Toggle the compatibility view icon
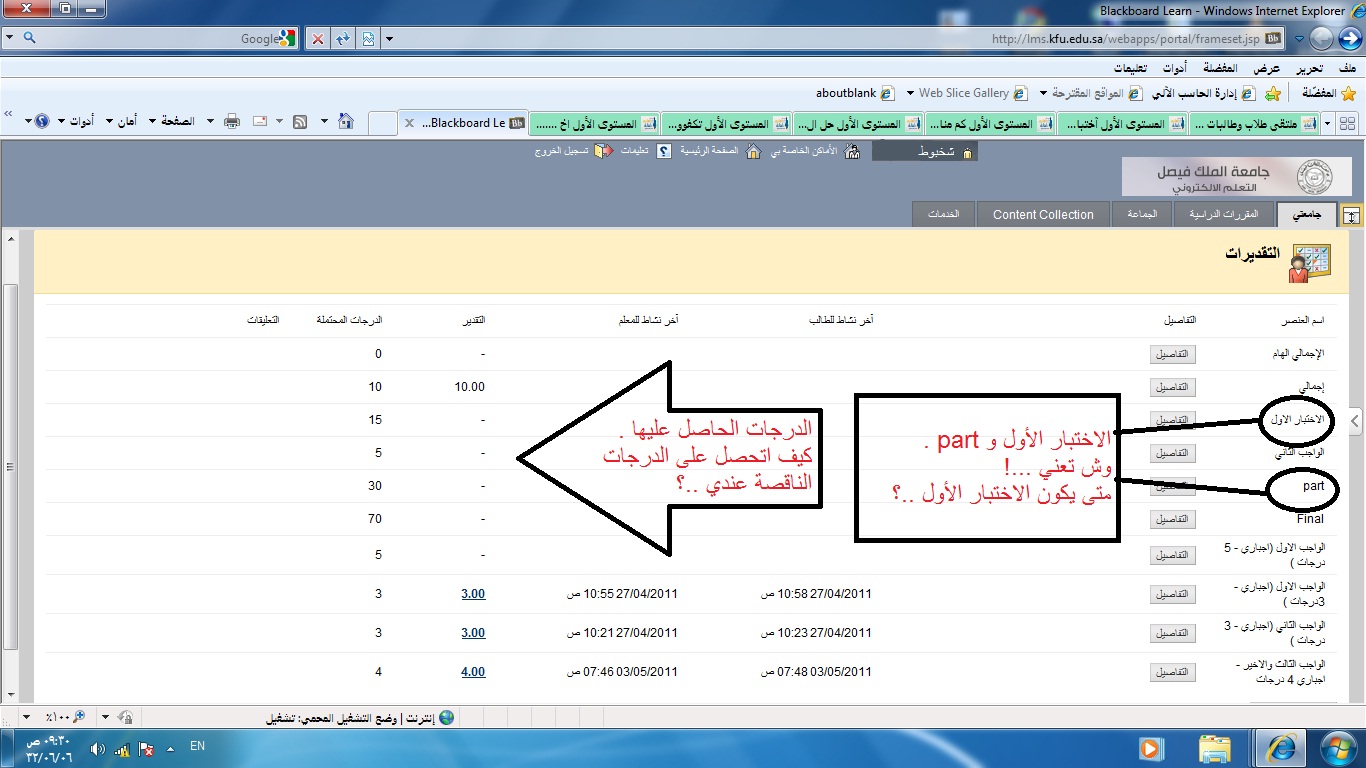Viewport: 1366px width, 768px height. point(368,39)
